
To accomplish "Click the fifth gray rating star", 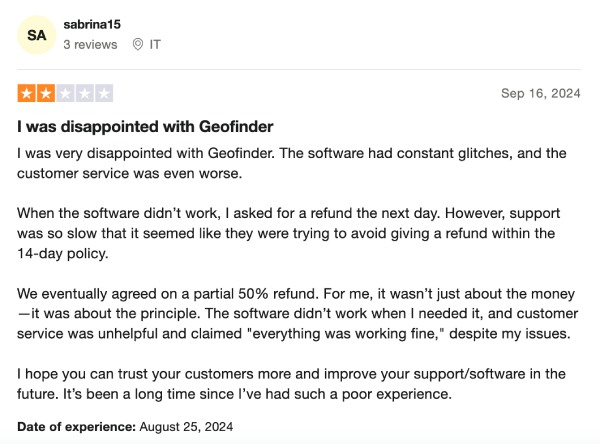I will tap(104, 94).
